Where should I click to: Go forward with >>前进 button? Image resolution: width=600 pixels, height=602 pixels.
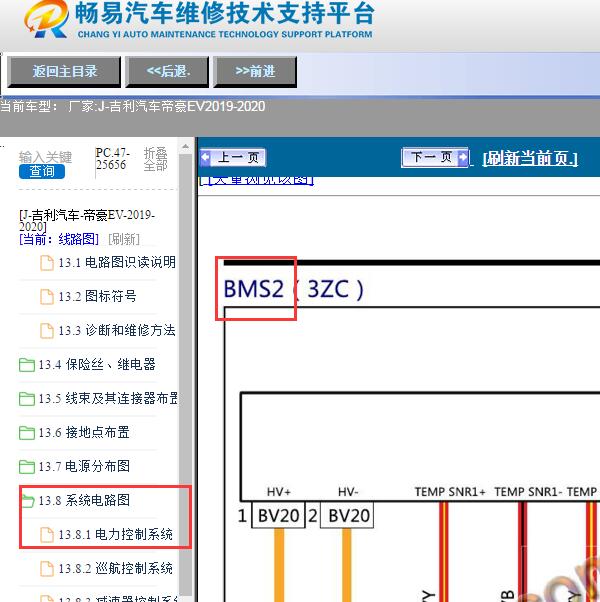pyautogui.click(x=255, y=71)
